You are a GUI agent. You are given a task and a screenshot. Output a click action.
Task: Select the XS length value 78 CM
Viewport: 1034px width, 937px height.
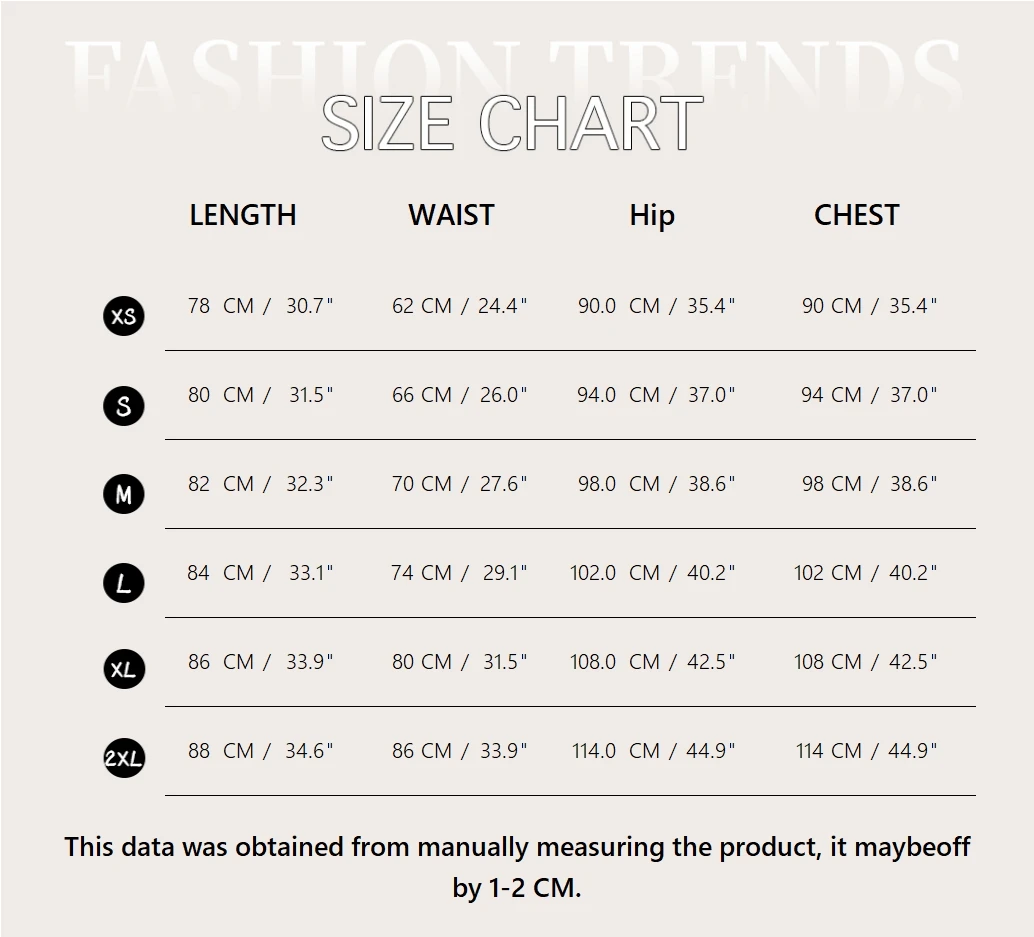point(221,306)
